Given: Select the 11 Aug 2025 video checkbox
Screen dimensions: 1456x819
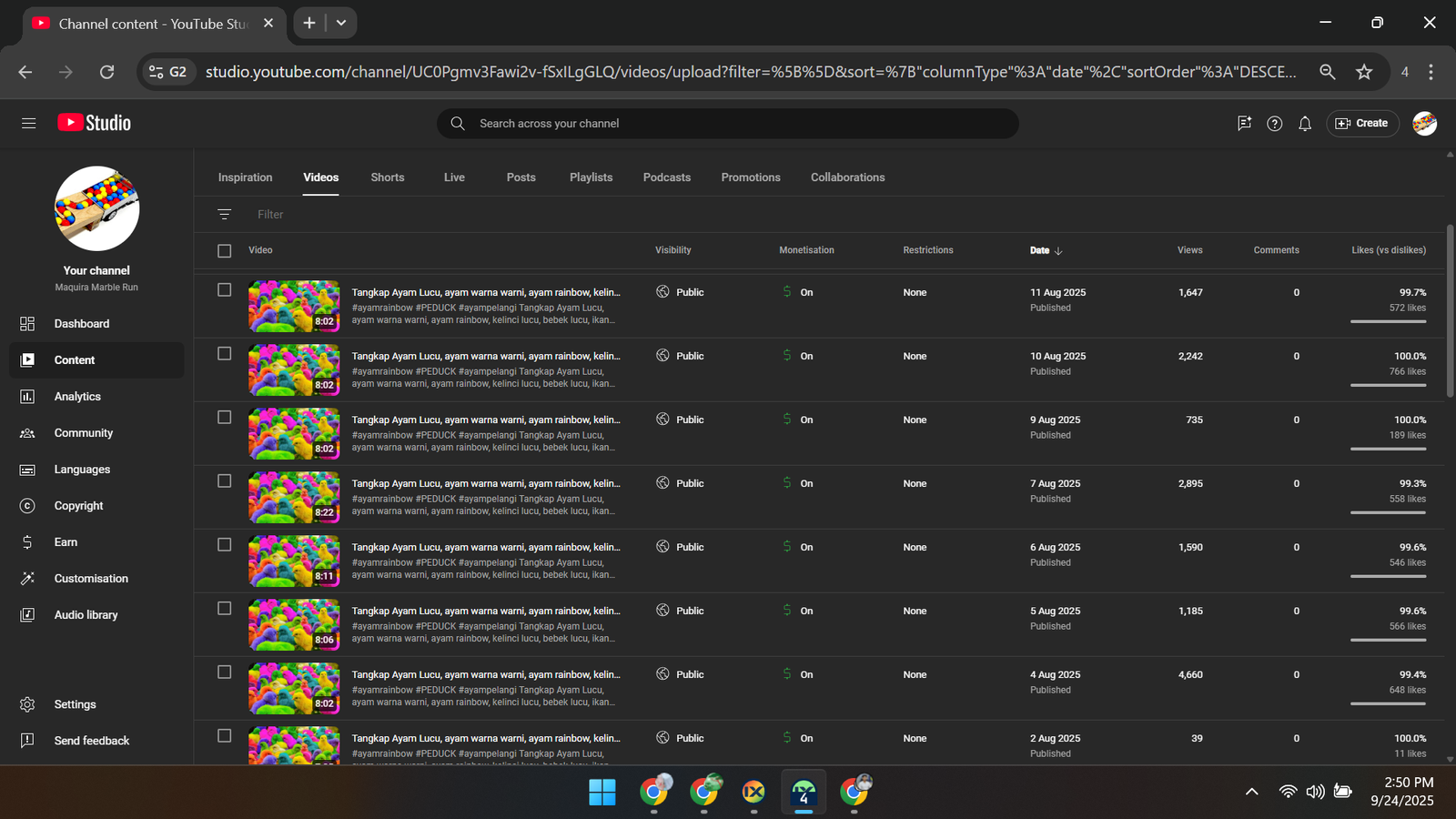Looking at the screenshot, I should point(225,290).
